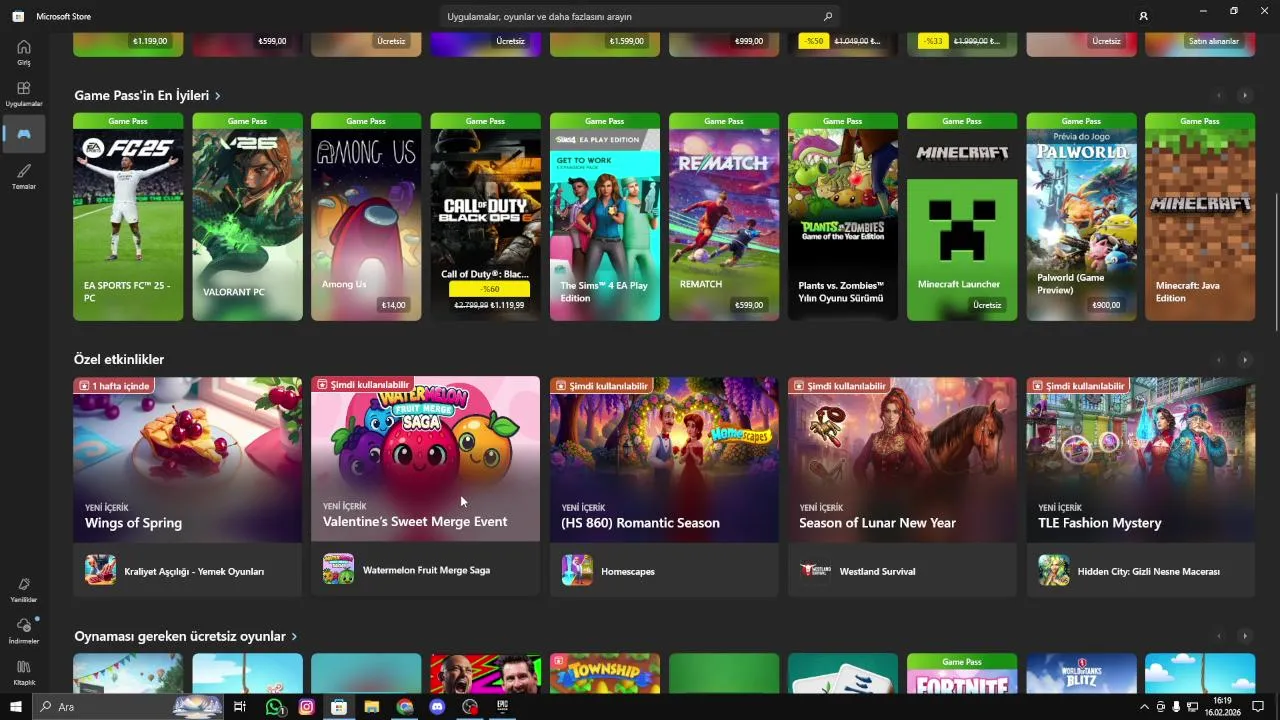Open the notification center icon
The height and width of the screenshot is (720, 1280).
coord(1258,707)
